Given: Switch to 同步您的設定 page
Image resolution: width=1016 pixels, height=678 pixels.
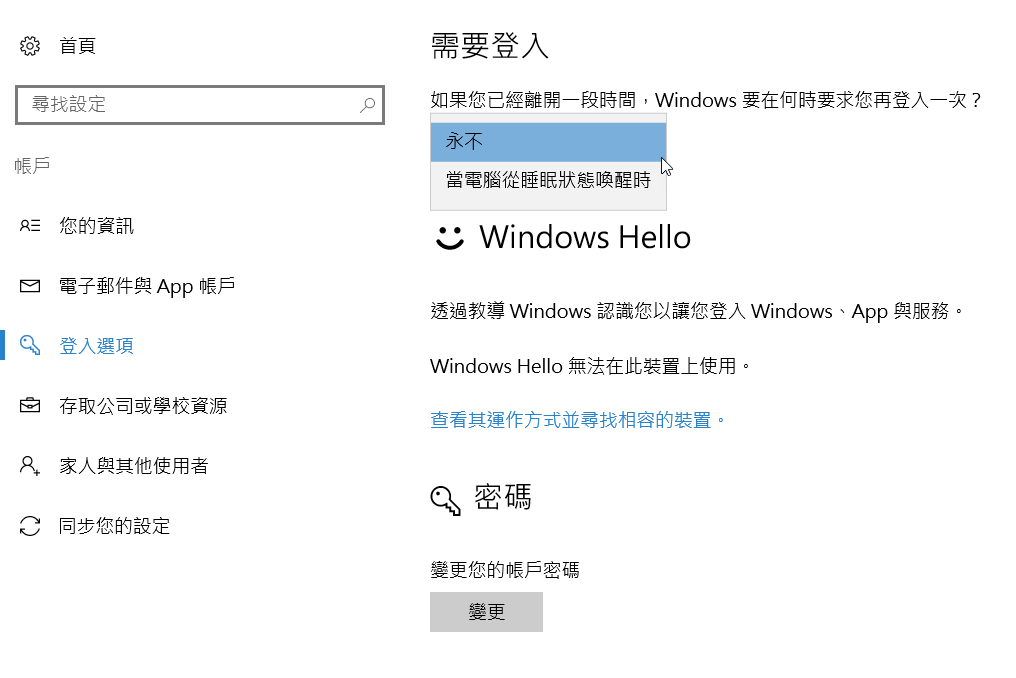Looking at the screenshot, I should point(114,526).
